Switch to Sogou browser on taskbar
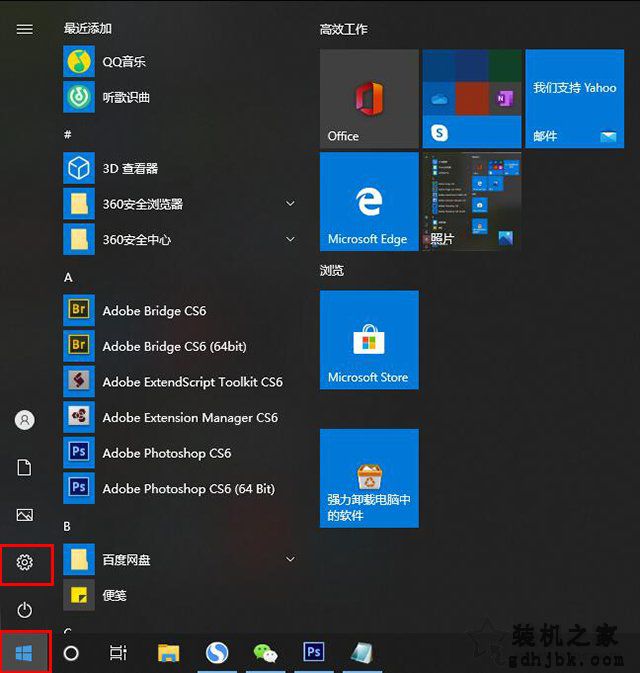The width and height of the screenshot is (640, 673). [x=217, y=653]
